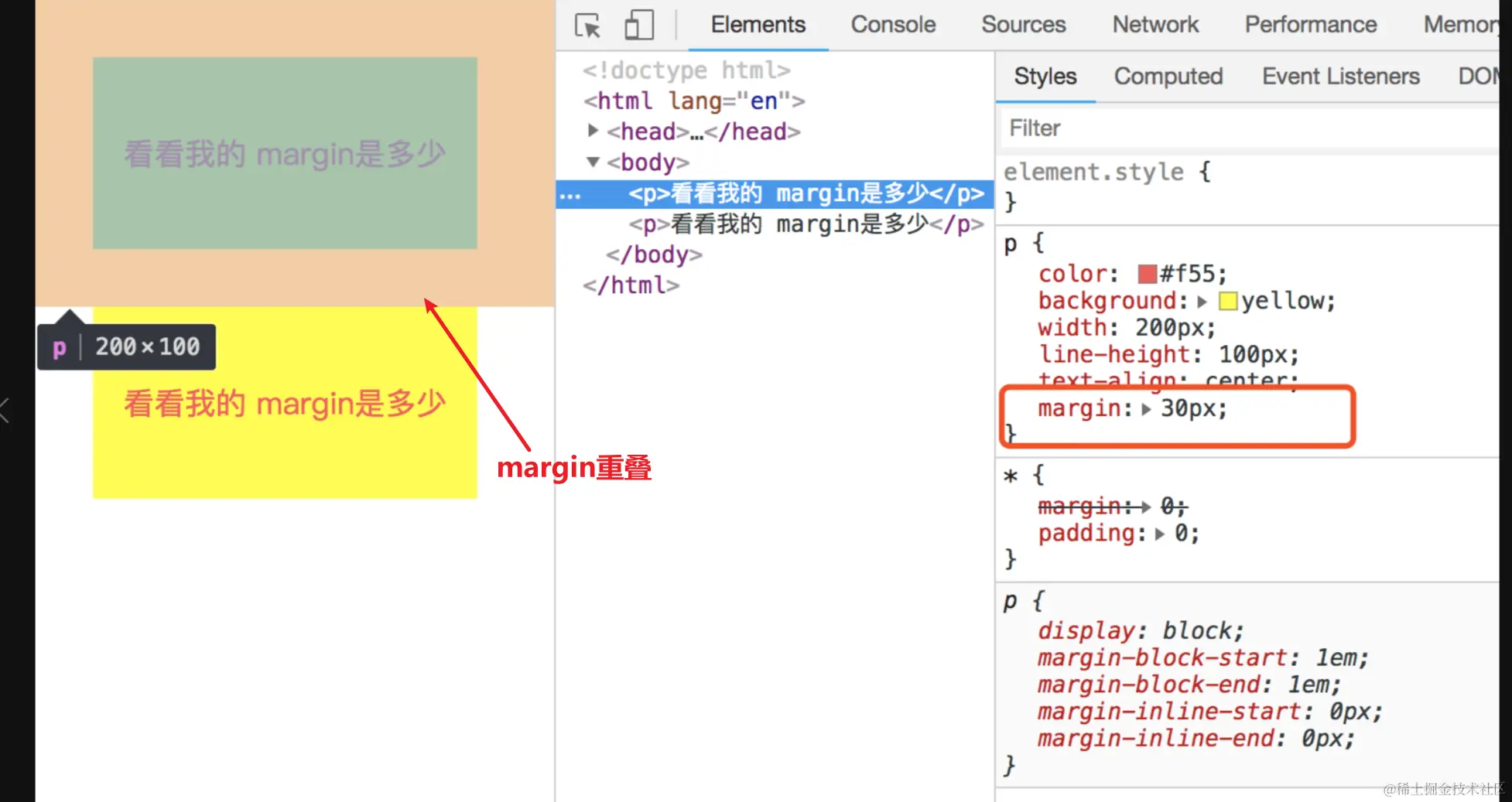Click the back chevron on the left edge
1512x802 pixels.
click(x=5, y=410)
